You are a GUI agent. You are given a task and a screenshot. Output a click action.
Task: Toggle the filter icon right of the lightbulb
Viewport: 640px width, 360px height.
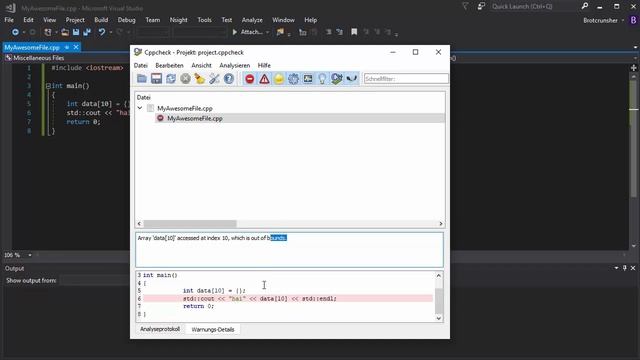click(x=337, y=79)
